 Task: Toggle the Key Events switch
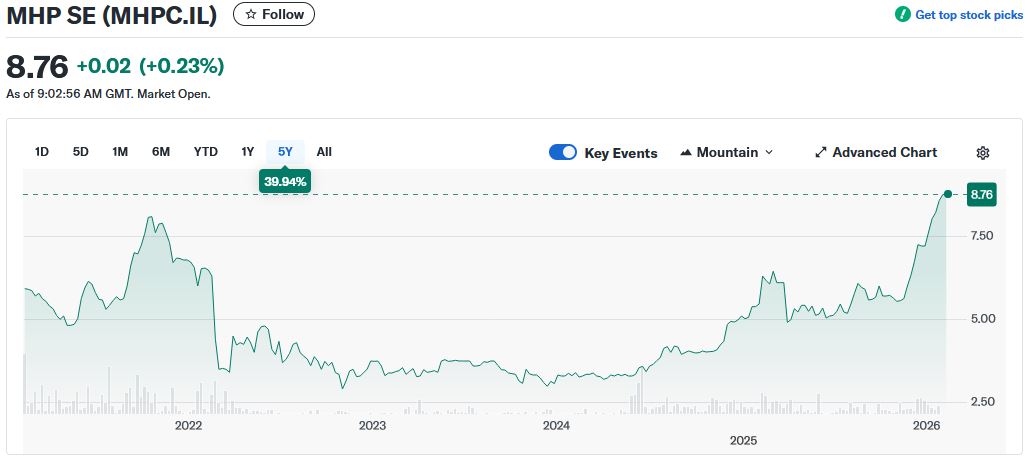(x=563, y=153)
